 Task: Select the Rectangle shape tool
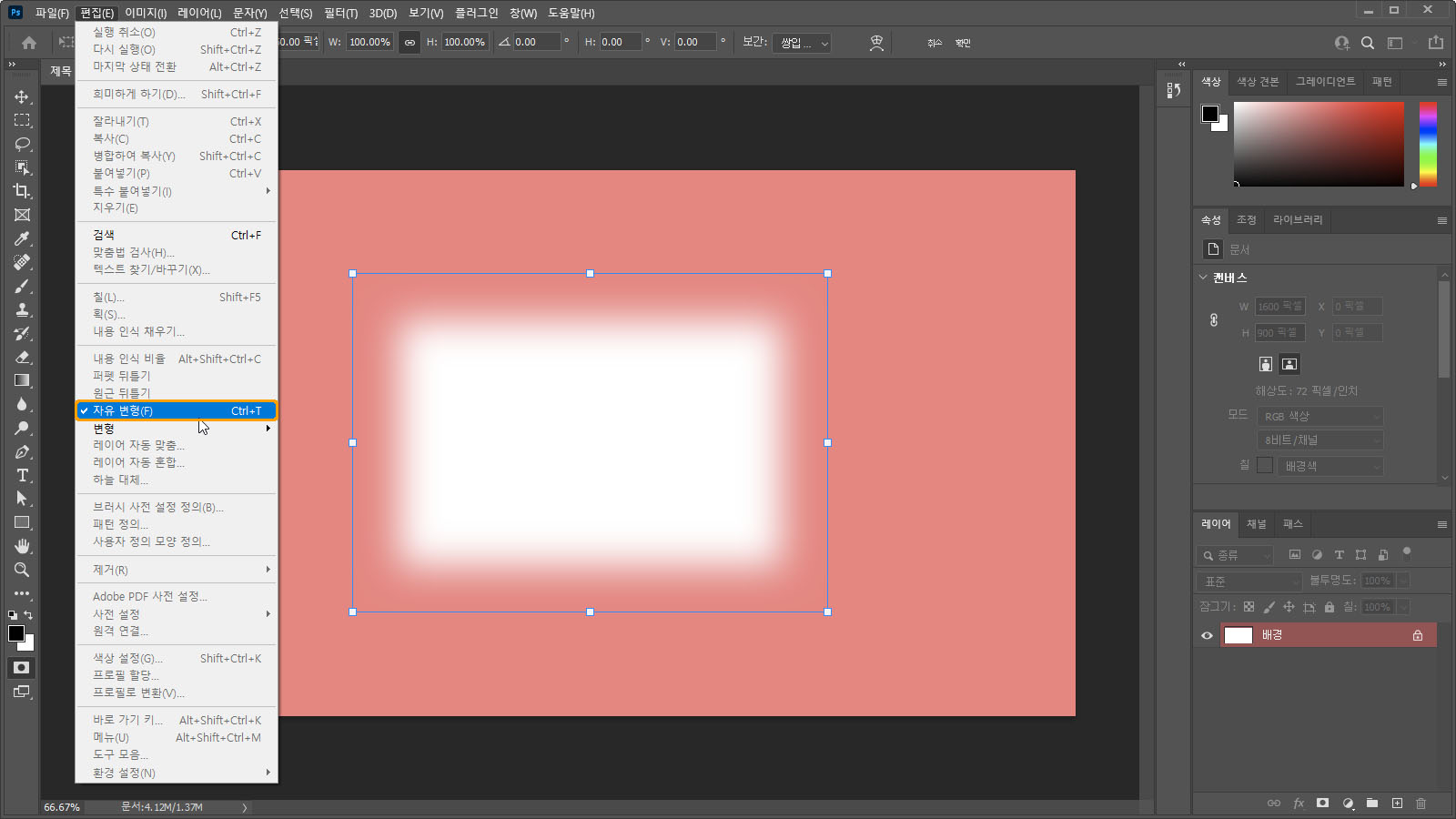[x=22, y=522]
